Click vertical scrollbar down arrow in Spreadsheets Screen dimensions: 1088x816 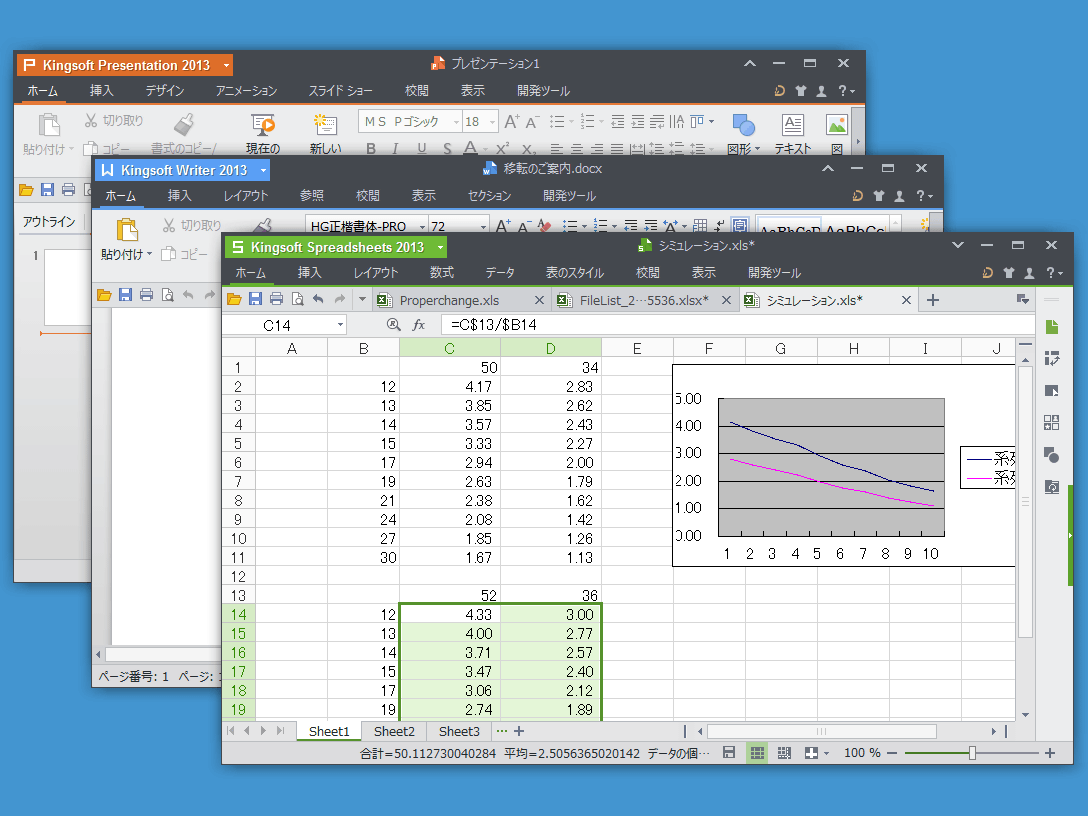[x=1025, y=715]
